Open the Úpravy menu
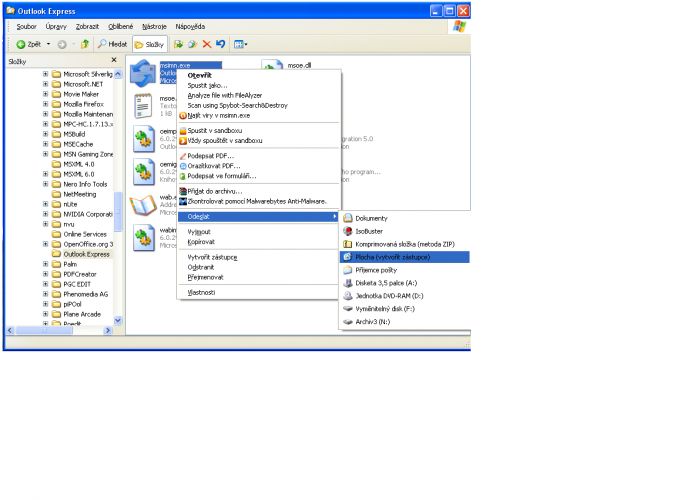Screen dimensions: 687x500 point(56,27)
